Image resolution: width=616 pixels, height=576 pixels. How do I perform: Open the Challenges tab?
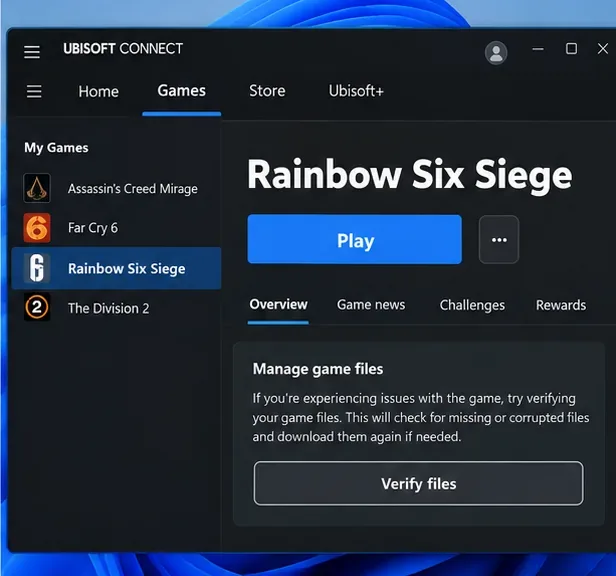coord(472,305)
